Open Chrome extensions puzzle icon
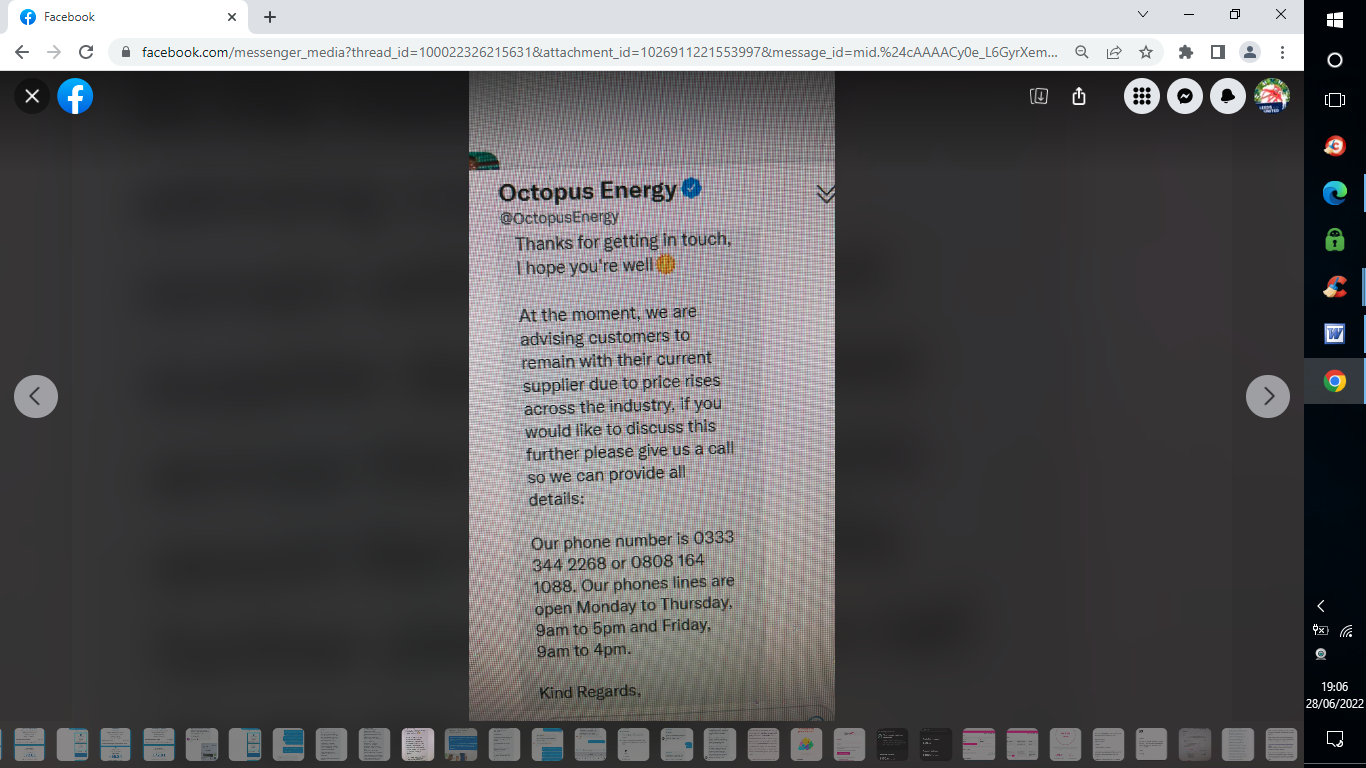This screenshot has width=1366, height=768. click(x=1186, y=52)
